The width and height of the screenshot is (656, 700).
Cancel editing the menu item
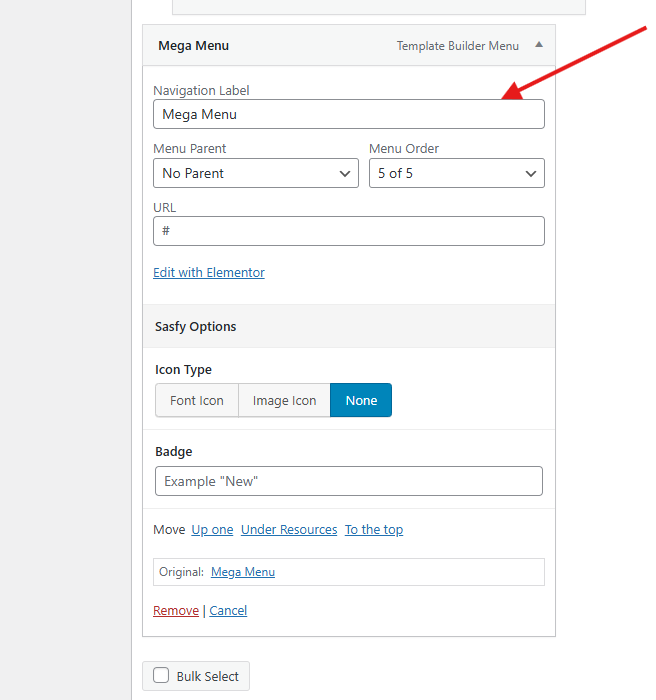coord(228,610)
